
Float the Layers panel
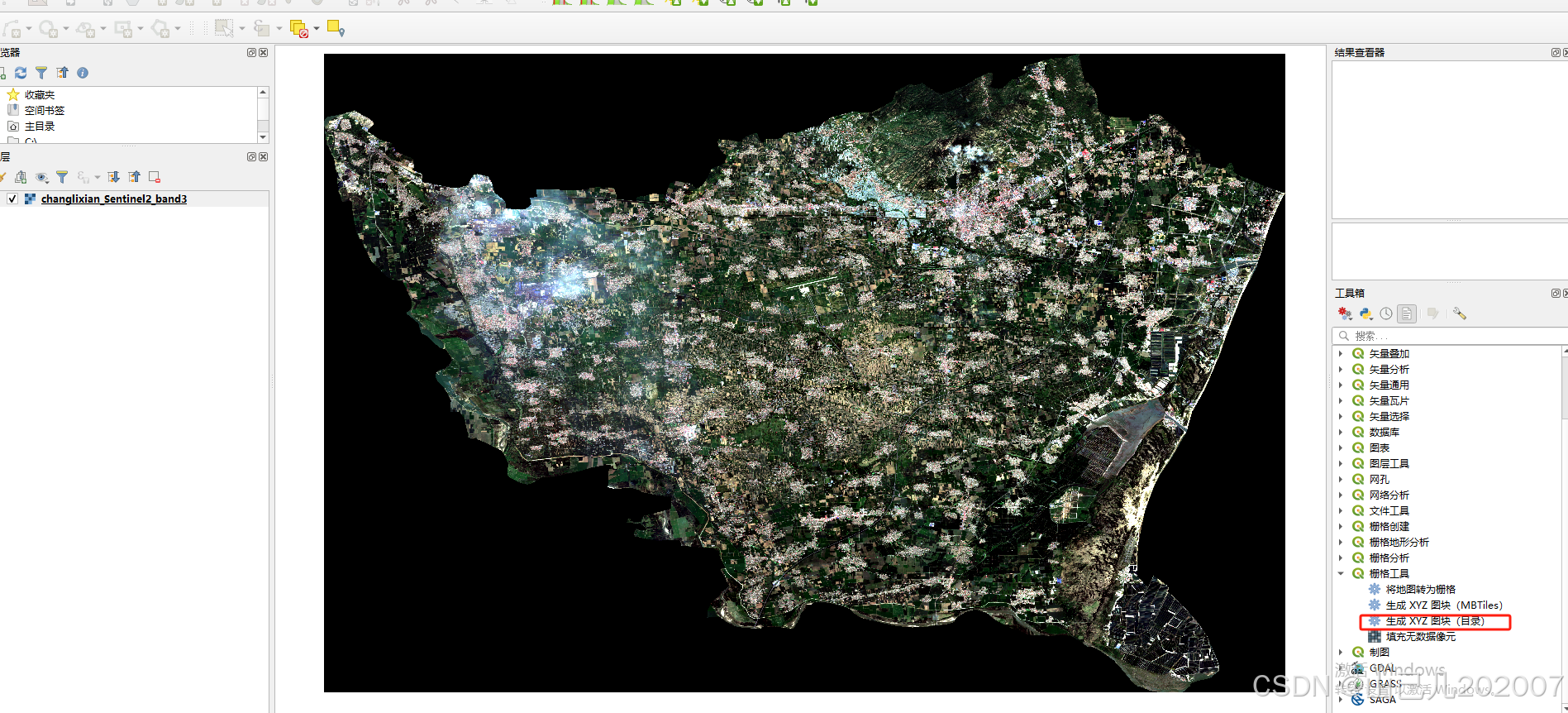[x=251, y=156]
